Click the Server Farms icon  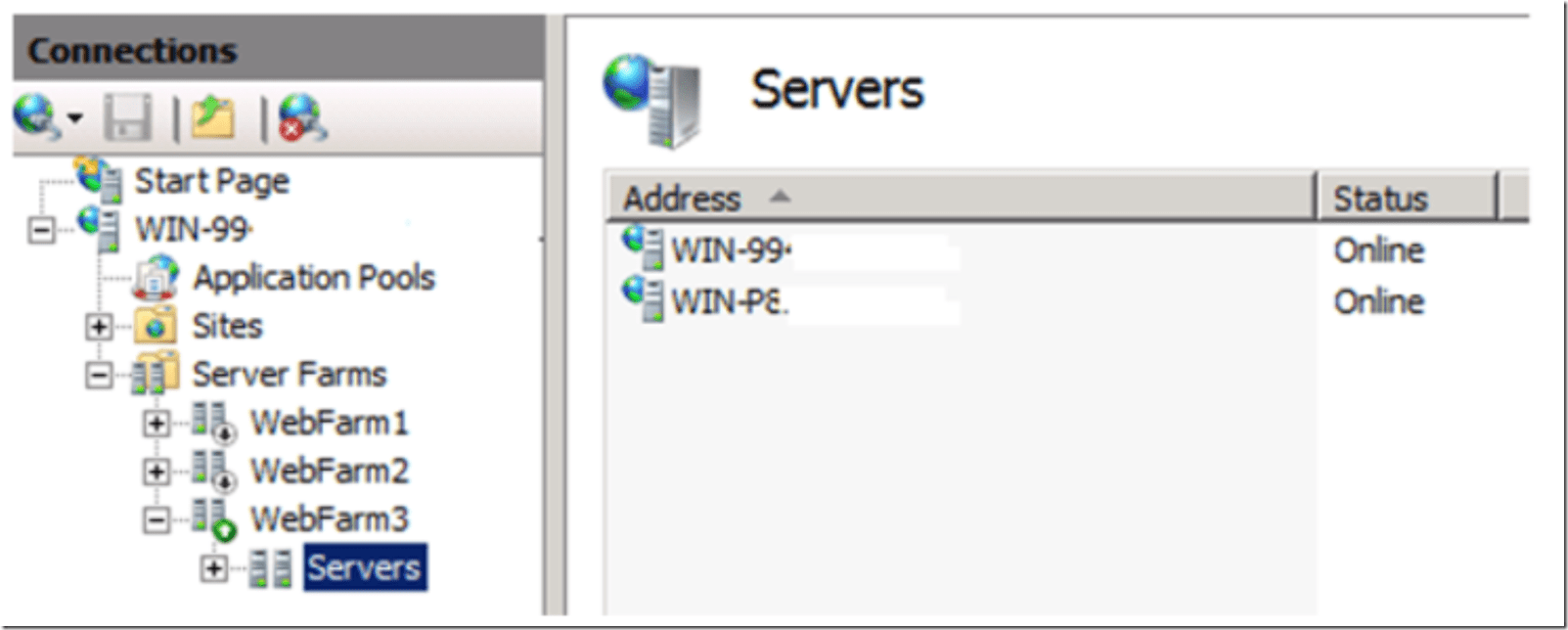click(156, 374)
